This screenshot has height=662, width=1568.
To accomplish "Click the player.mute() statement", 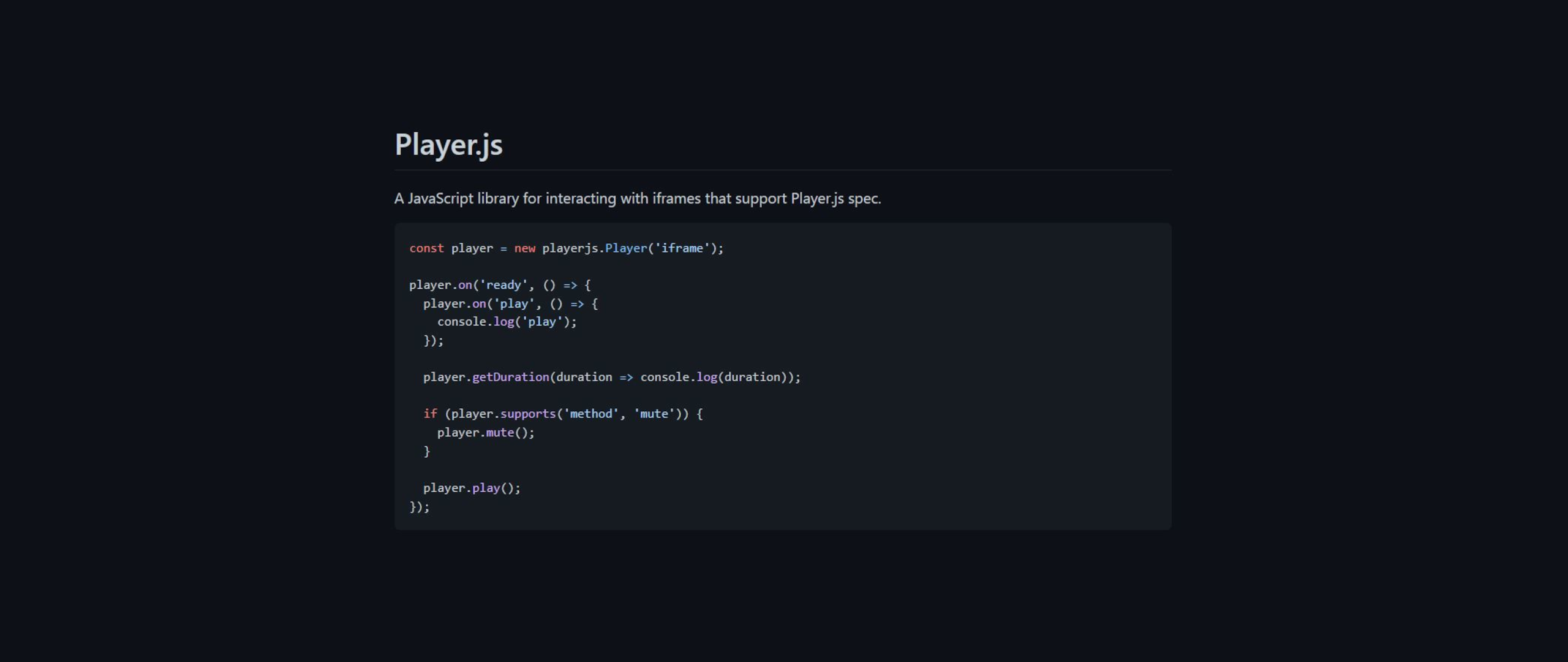I will click(x=484, y=432).
